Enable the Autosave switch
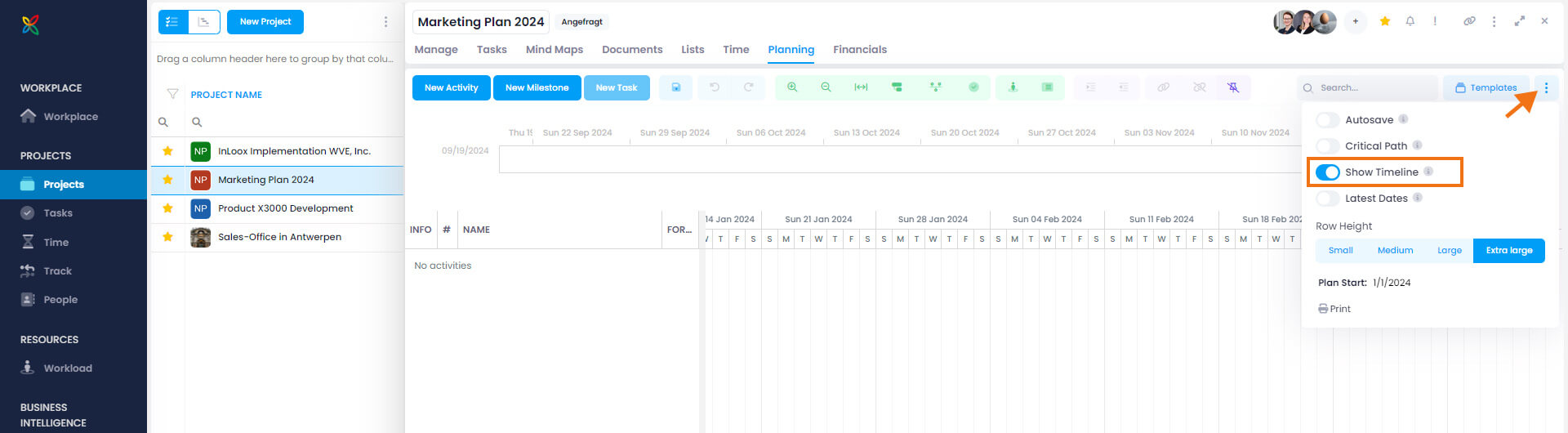Image resolution: width=1568 pixels, height=433 pixels. (x=1328, y=120)
